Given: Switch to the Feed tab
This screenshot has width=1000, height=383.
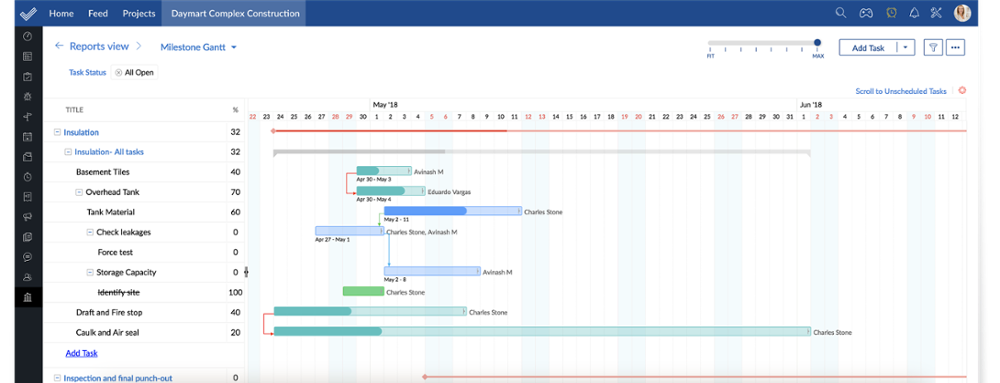Looking at the screenshot, I should click(98, 13).
